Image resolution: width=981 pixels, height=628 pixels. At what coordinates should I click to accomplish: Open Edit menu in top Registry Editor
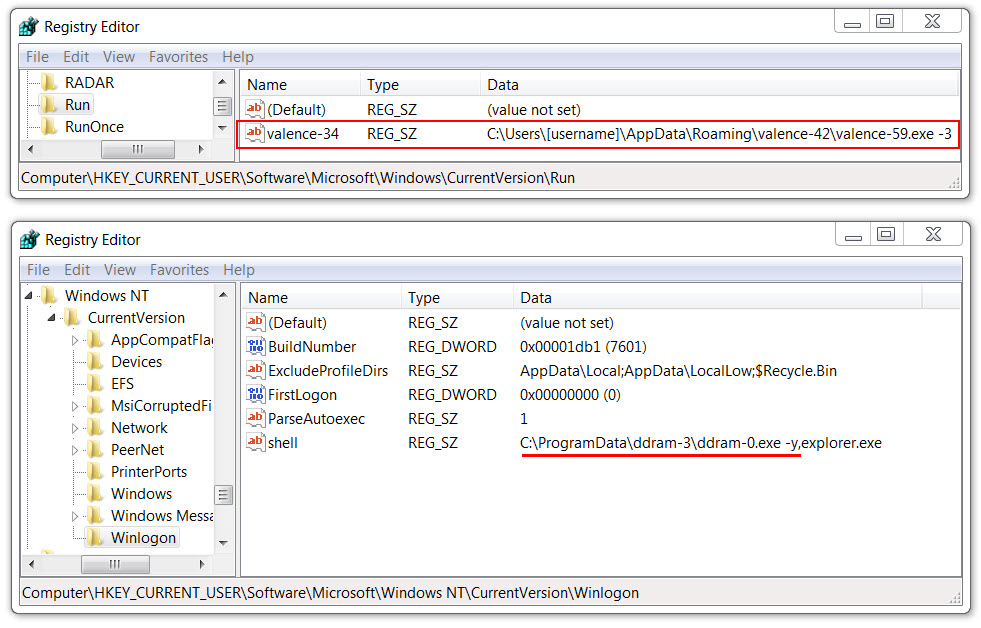coord(76,57)
